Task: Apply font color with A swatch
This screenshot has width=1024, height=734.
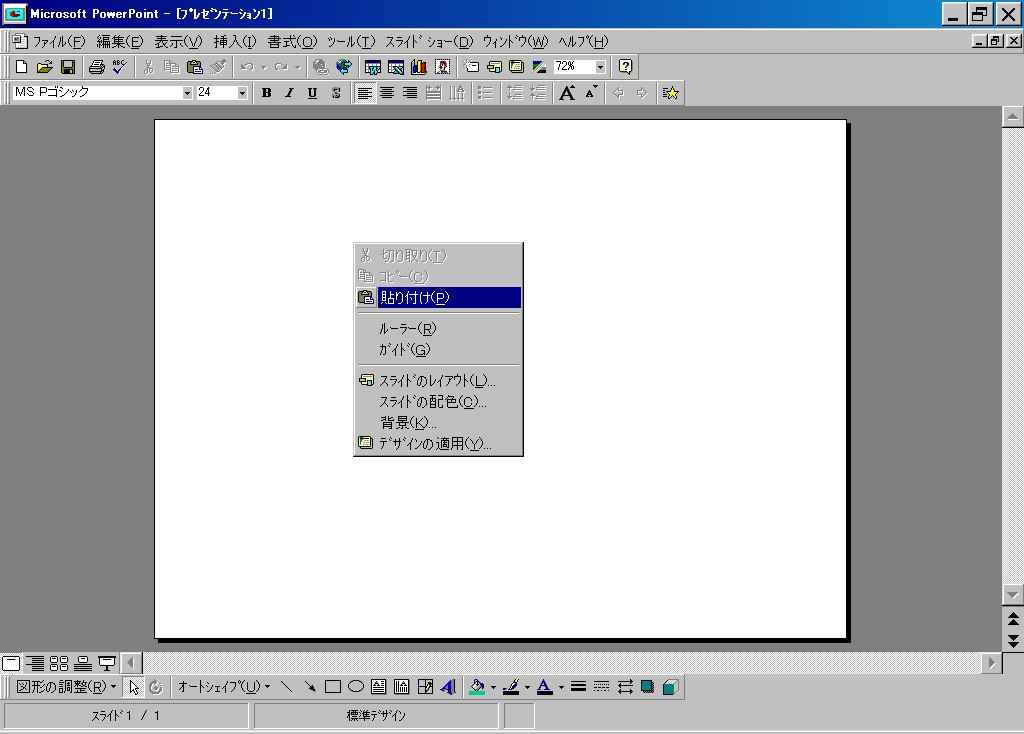Action: [x=545, y=687]
